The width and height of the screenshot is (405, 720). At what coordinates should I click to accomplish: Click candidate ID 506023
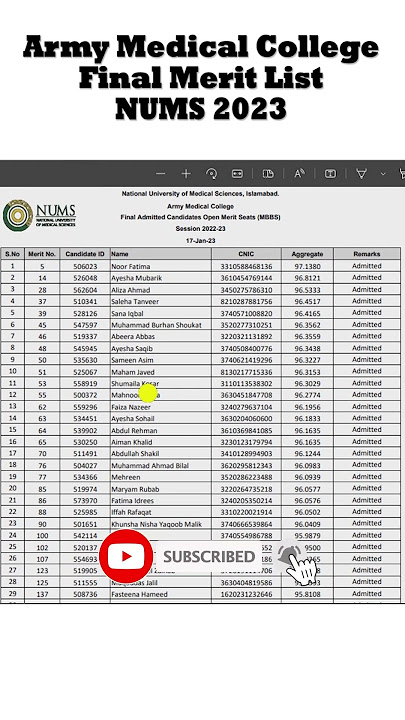pos(85,266)
